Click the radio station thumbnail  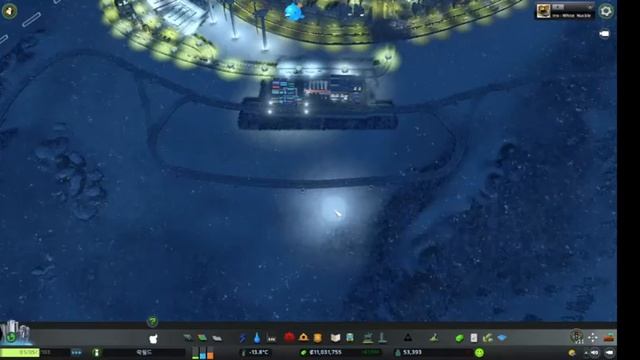pyautogui.click(x=543, y=11)
